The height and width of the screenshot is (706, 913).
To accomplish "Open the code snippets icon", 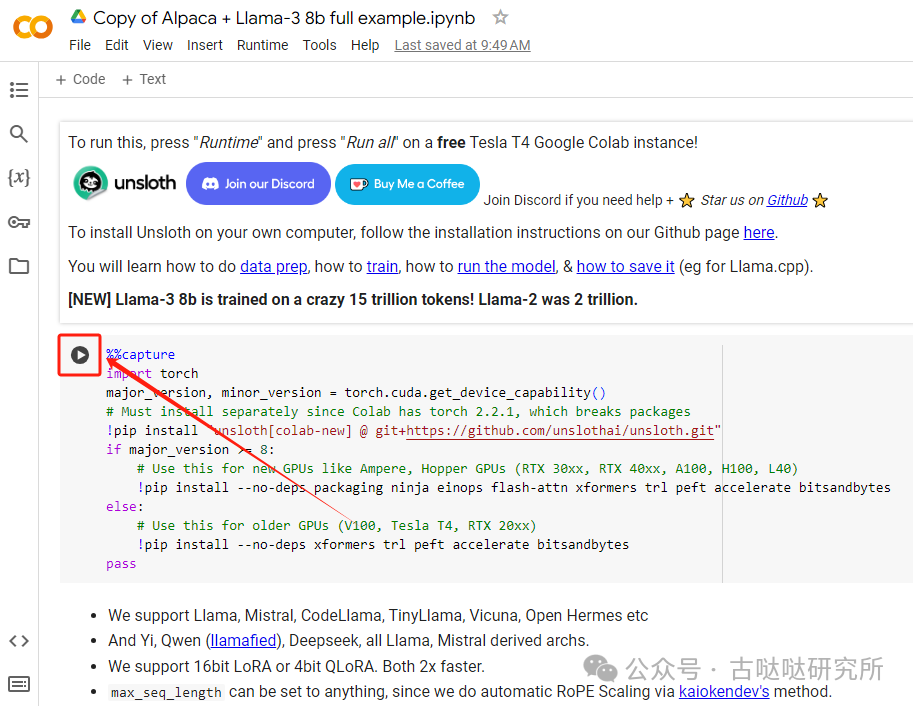I will pyautogui.click(x=19, y=641).
